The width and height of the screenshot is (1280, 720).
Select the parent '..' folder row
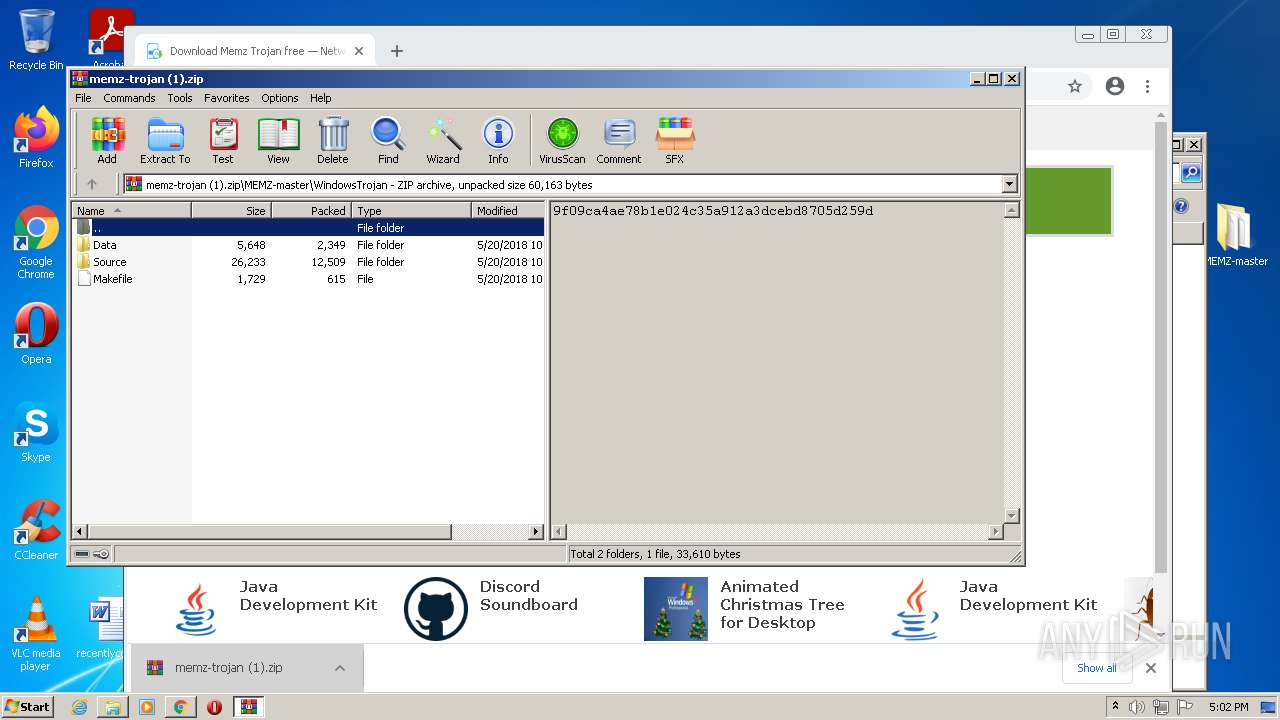[x=308, y=228]
